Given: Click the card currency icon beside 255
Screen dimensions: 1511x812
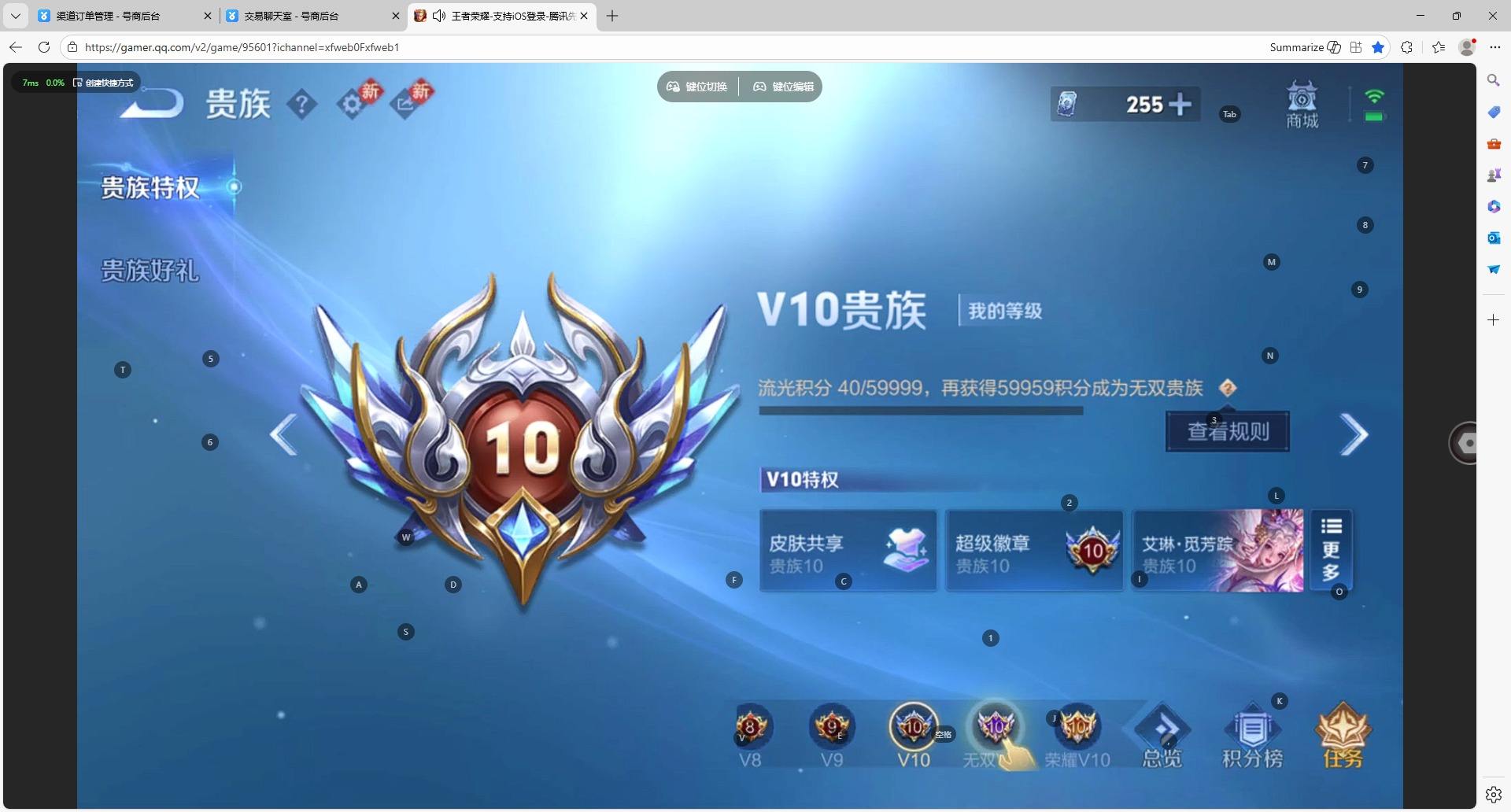Looking at the screenshot, I should click(1066, 104).
